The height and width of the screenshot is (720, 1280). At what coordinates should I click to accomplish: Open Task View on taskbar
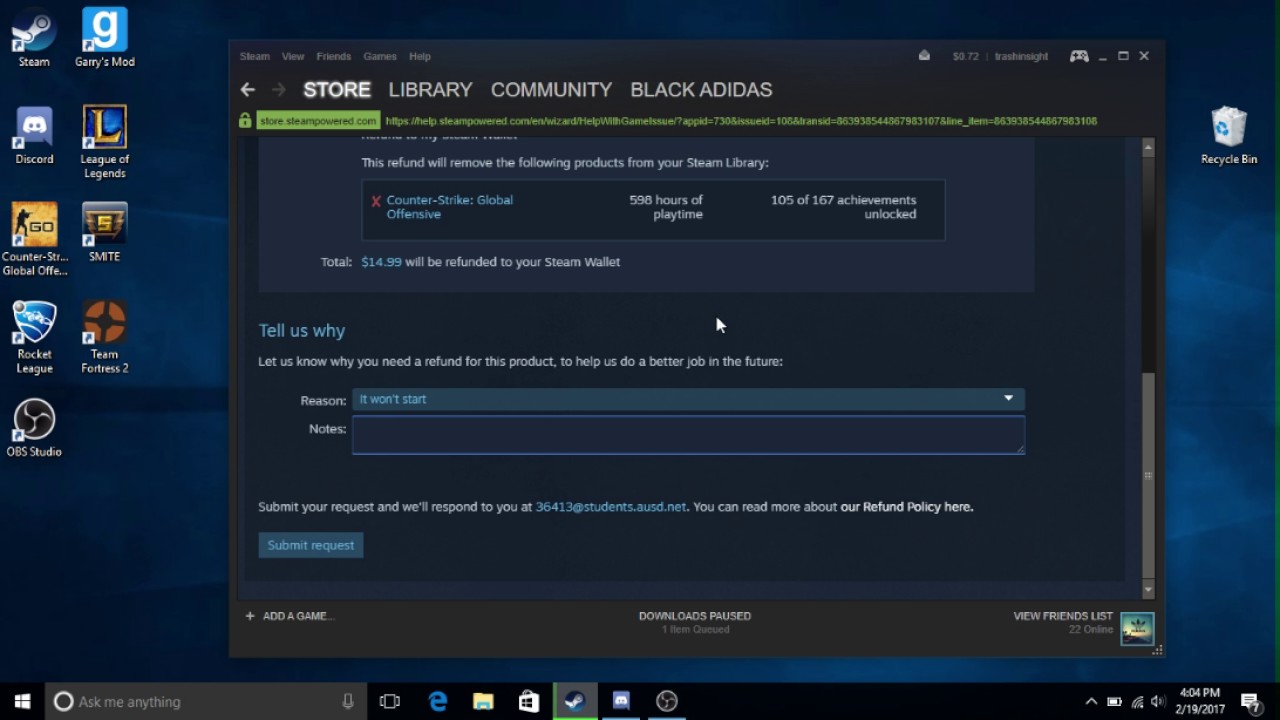390,701
